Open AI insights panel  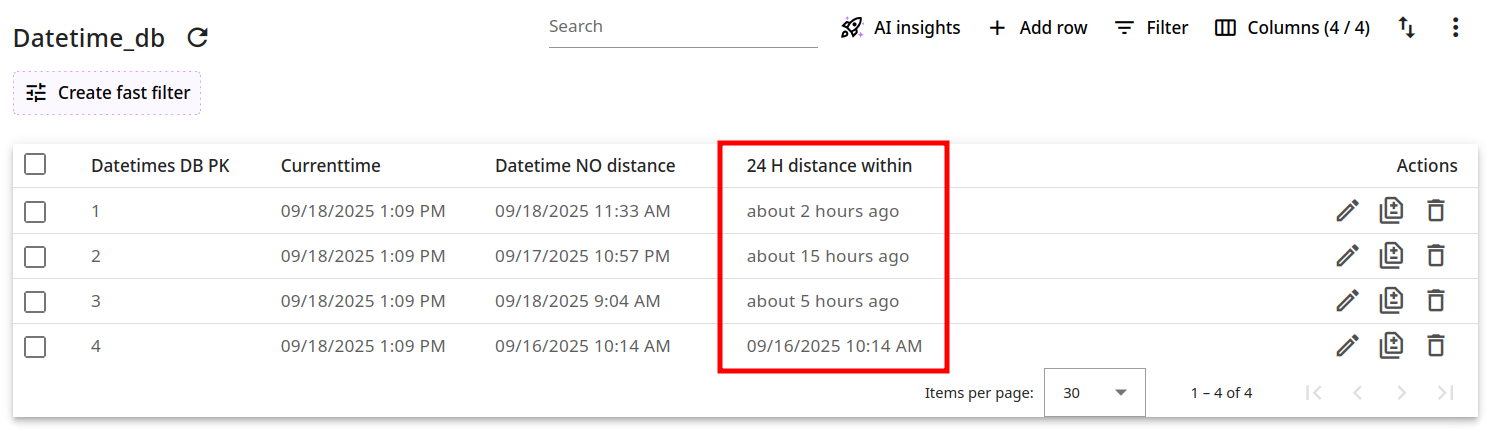point(900,28)
